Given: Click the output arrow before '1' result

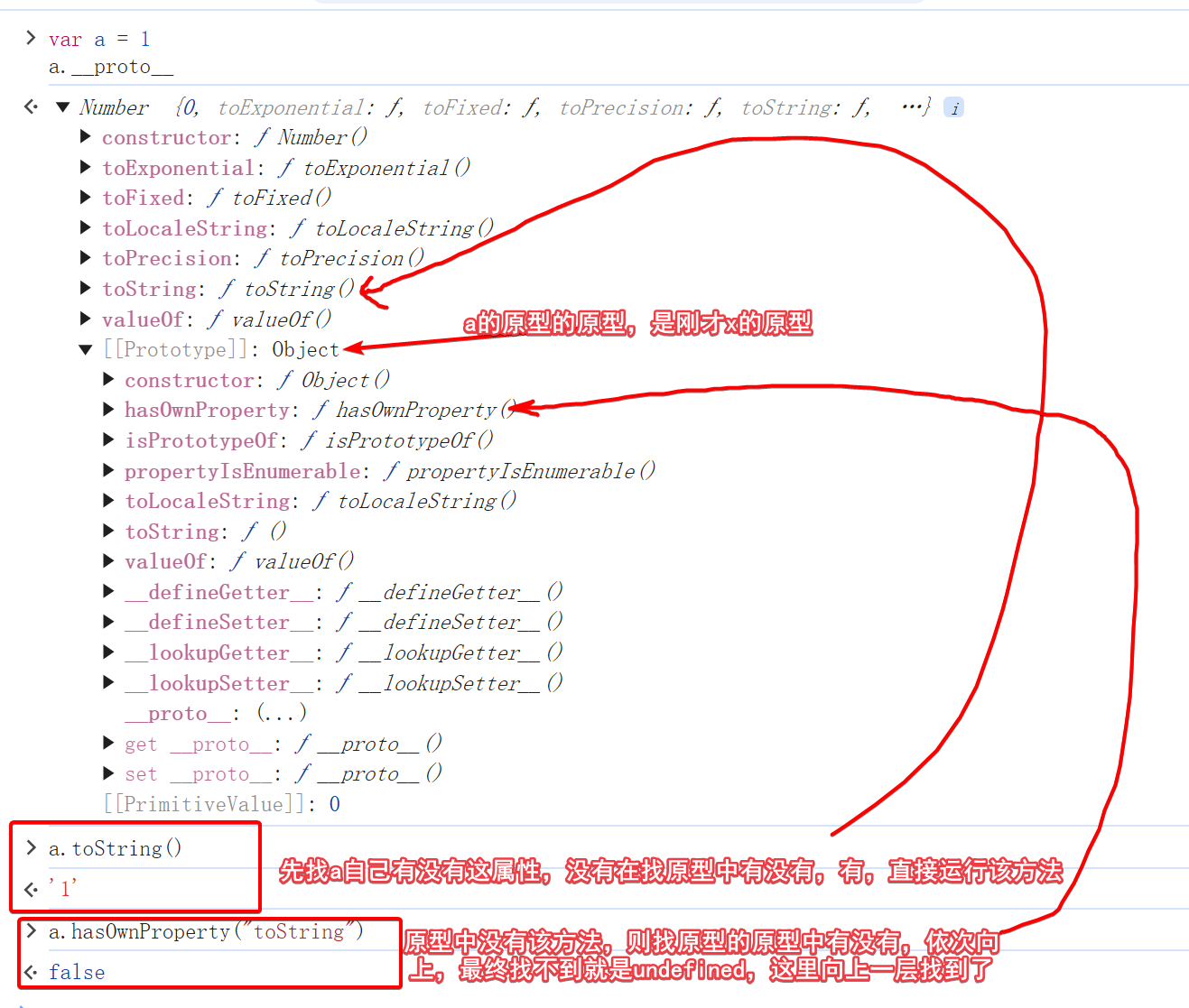Looking at the screenshot, I should [31, 889].
